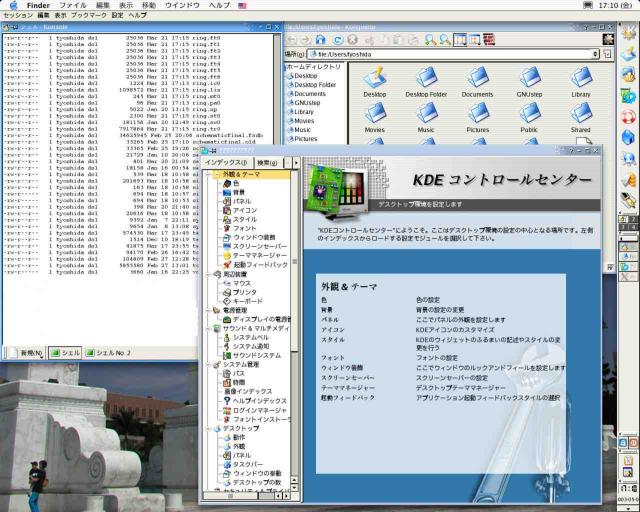This screenshot has width=640, height=512.
Task: Select the シェル session tab in Konsole
Action: (x=65, y=353)
